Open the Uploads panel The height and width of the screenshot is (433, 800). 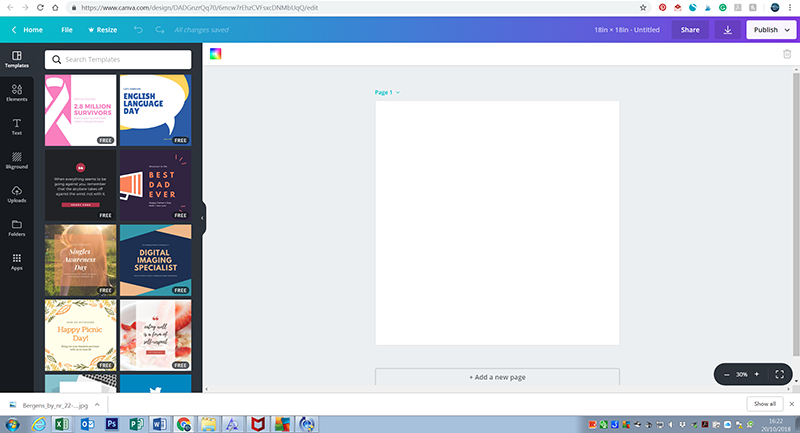(16, 194)
